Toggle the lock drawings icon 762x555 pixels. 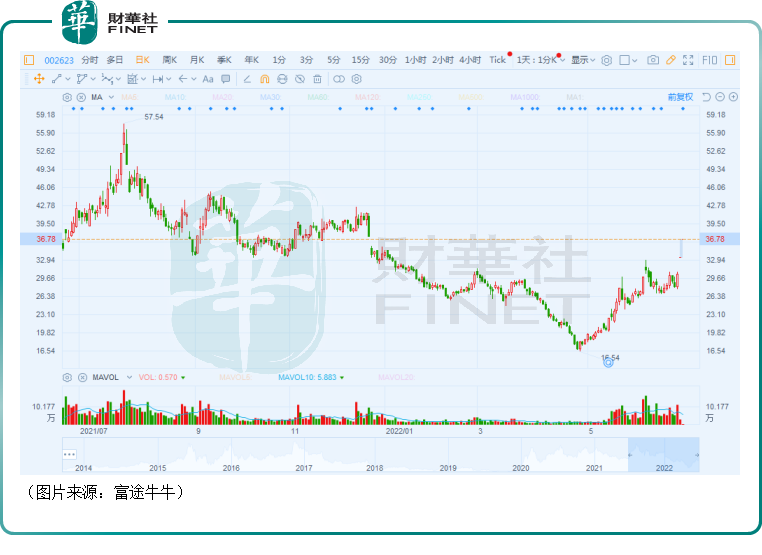tap(282, 79)
